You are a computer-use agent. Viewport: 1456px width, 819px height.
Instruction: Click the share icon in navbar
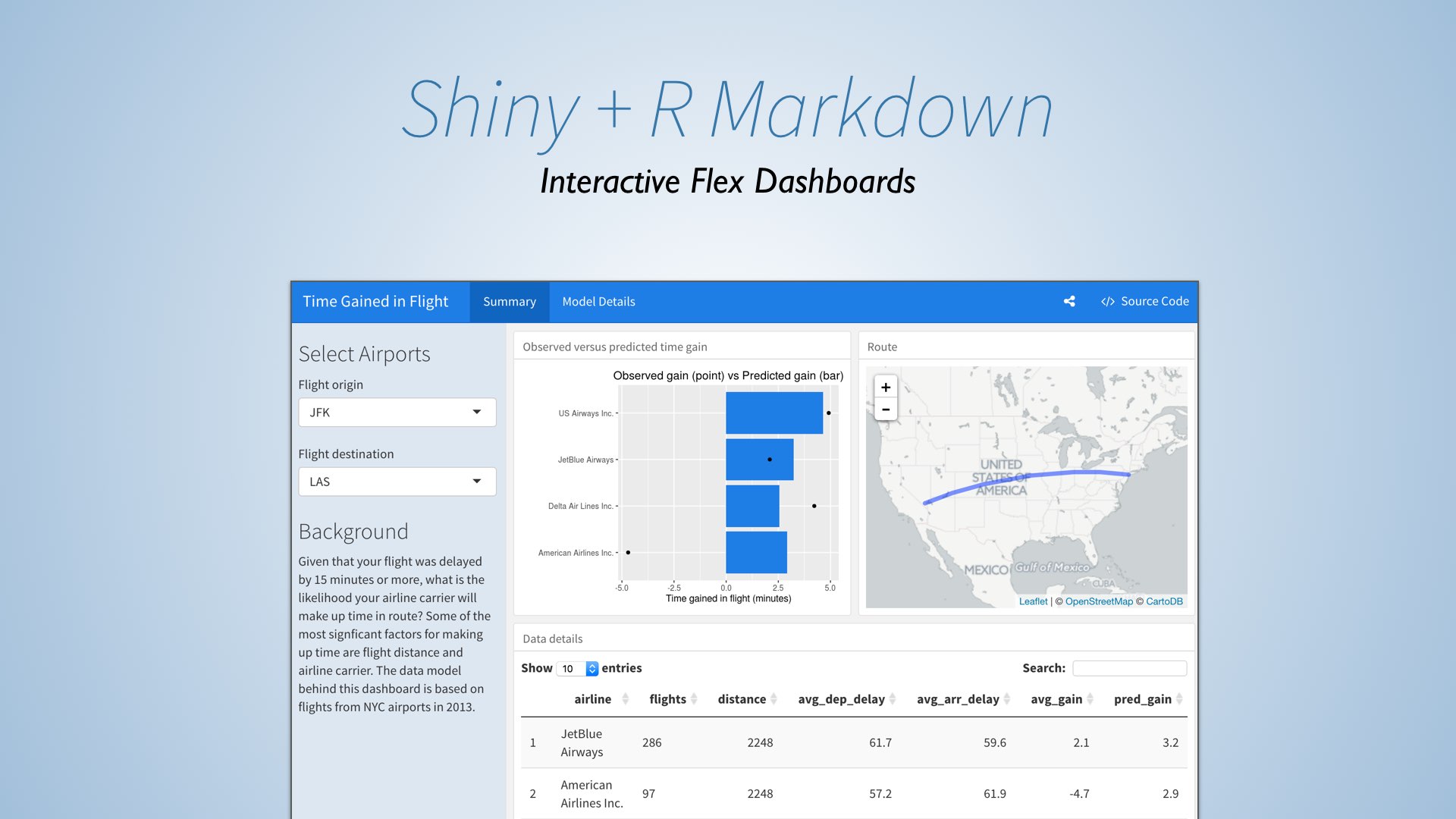click(1069, 301)
